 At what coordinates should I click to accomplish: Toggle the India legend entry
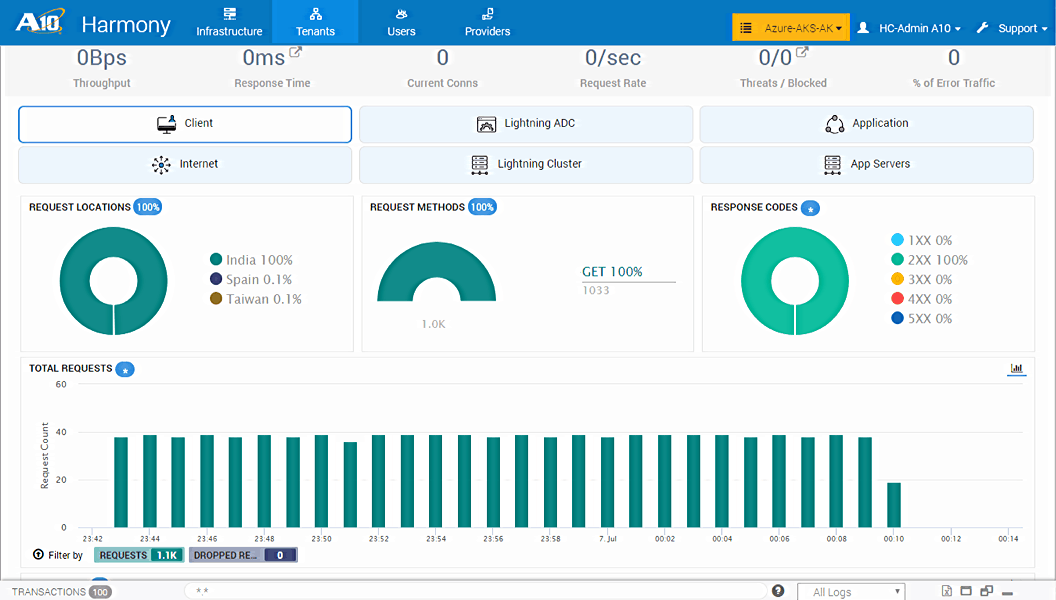pyautogui.click(x=251, y=260)
